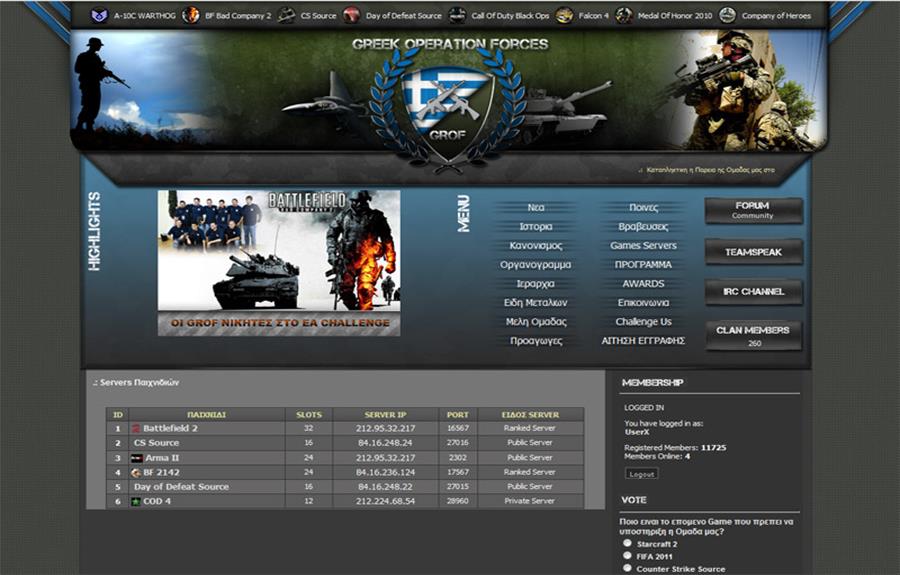Open the Challenge Us menu item

[x=643, y=322]
